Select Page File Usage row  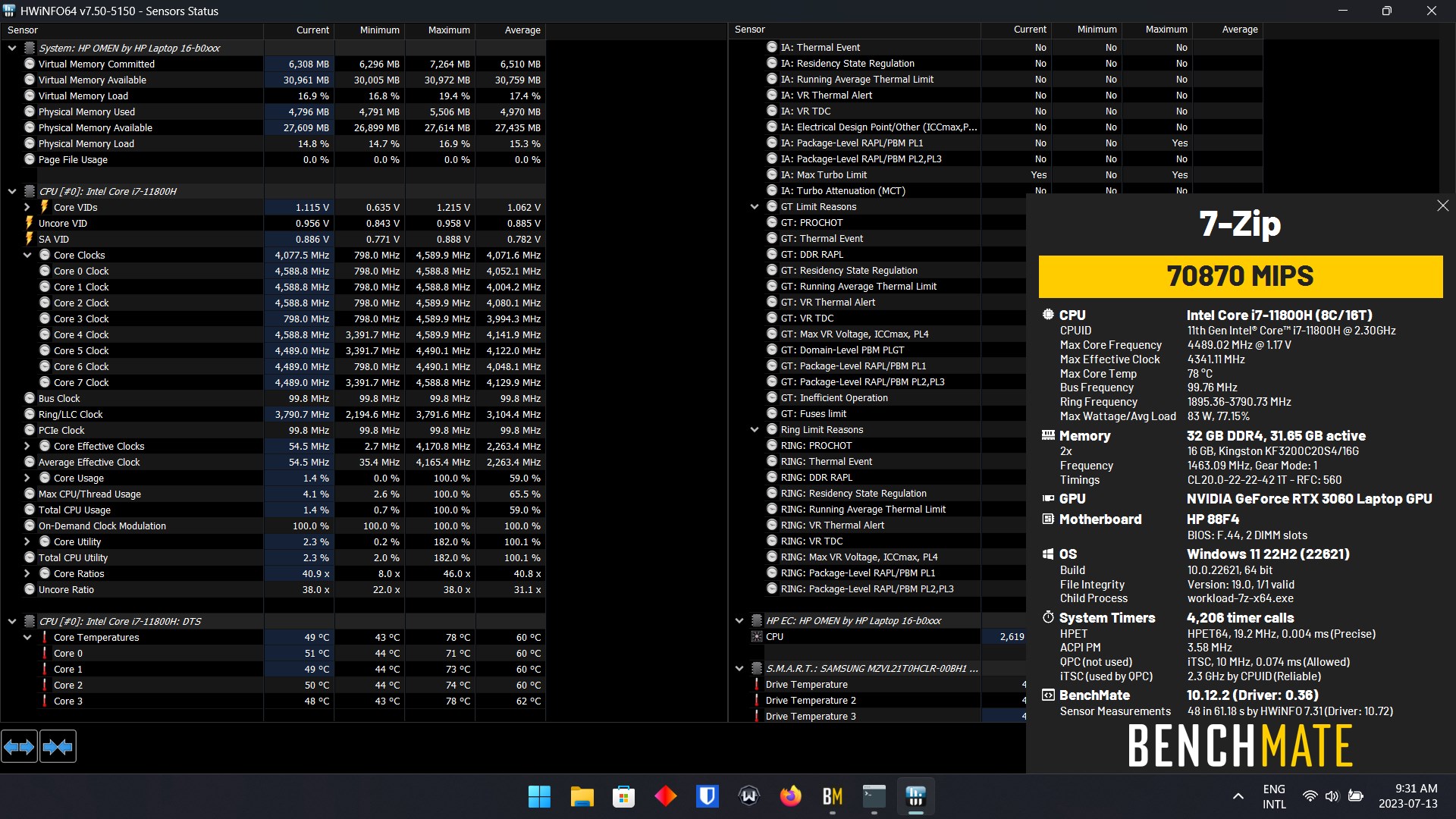[x=273, y=159]
